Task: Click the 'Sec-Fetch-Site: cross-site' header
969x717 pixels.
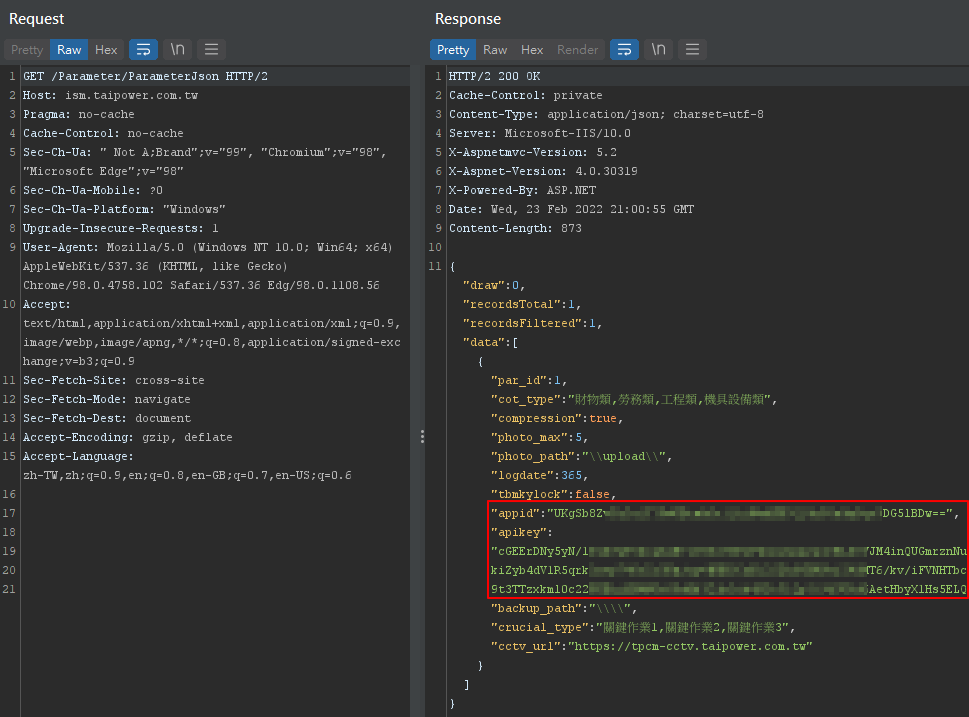Action: click(x=114, y=380)
